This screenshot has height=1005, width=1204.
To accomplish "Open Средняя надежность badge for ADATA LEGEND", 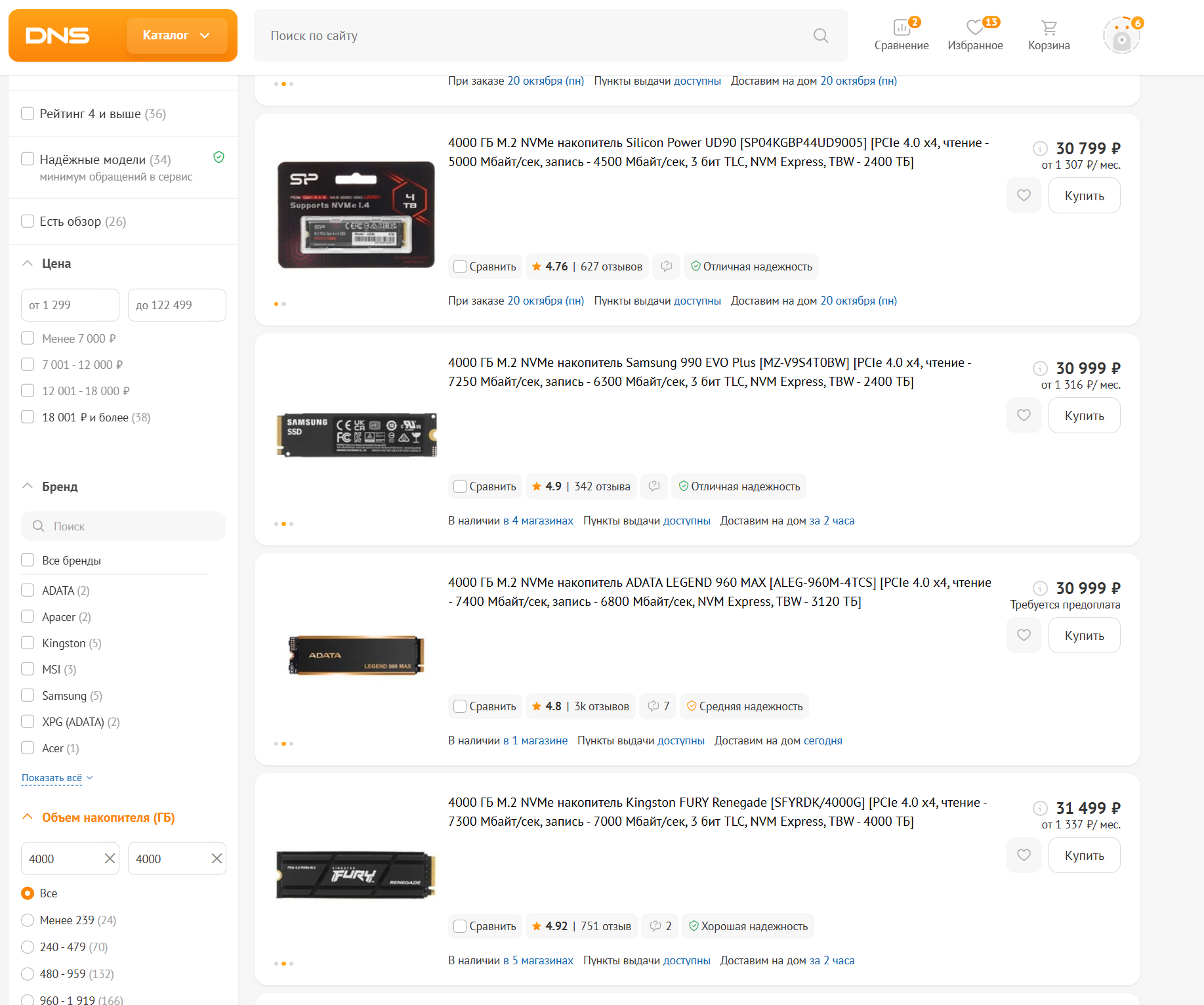I will point(745,706).
